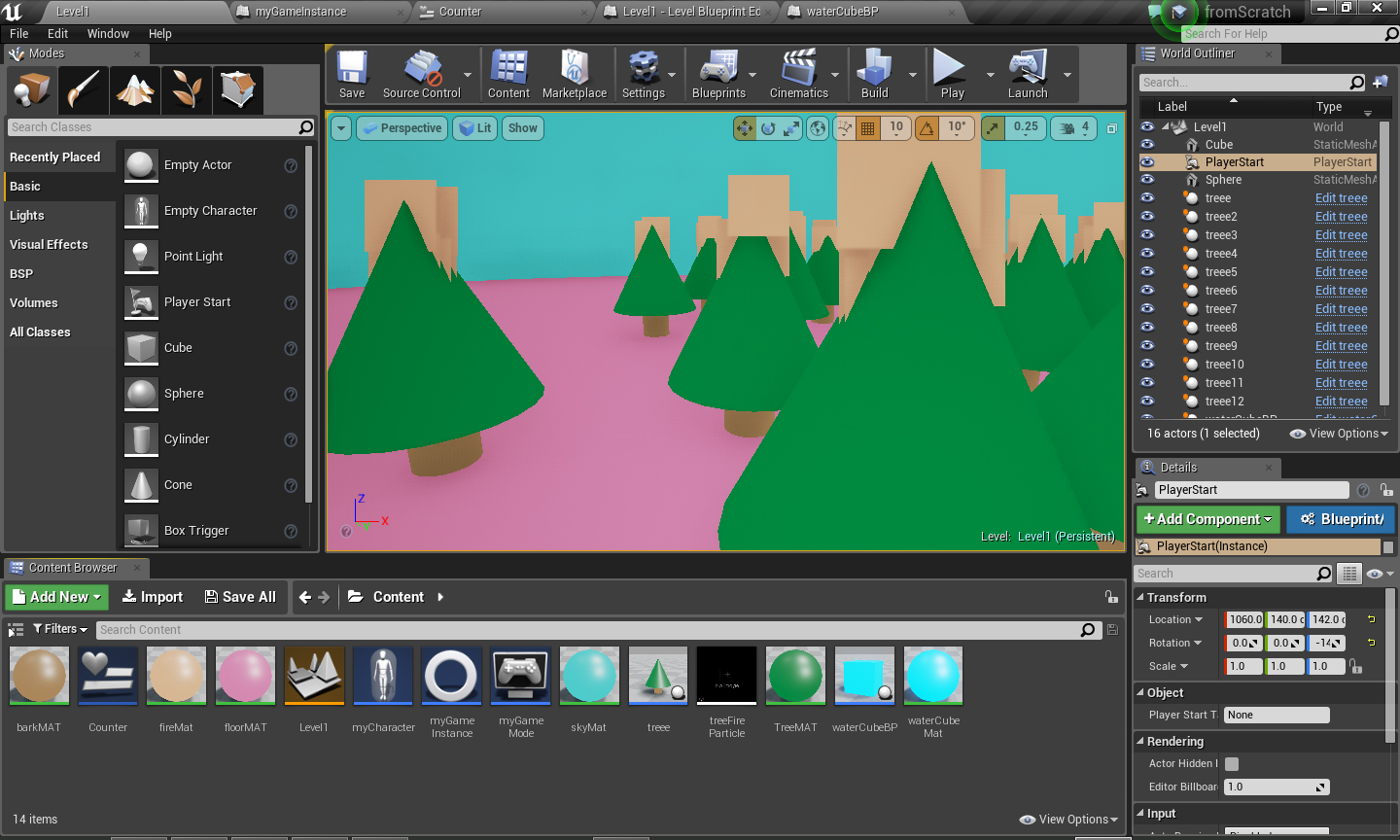Collapse the Transform section in Details
Viewport: 1400px width, 840px height.
click(1140, 598)
